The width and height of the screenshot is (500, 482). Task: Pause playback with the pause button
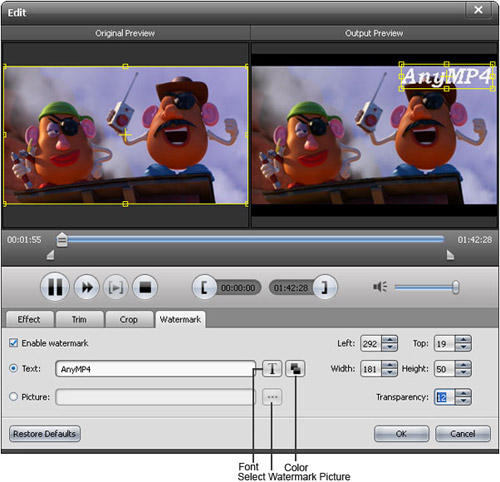tap(55, 287)
